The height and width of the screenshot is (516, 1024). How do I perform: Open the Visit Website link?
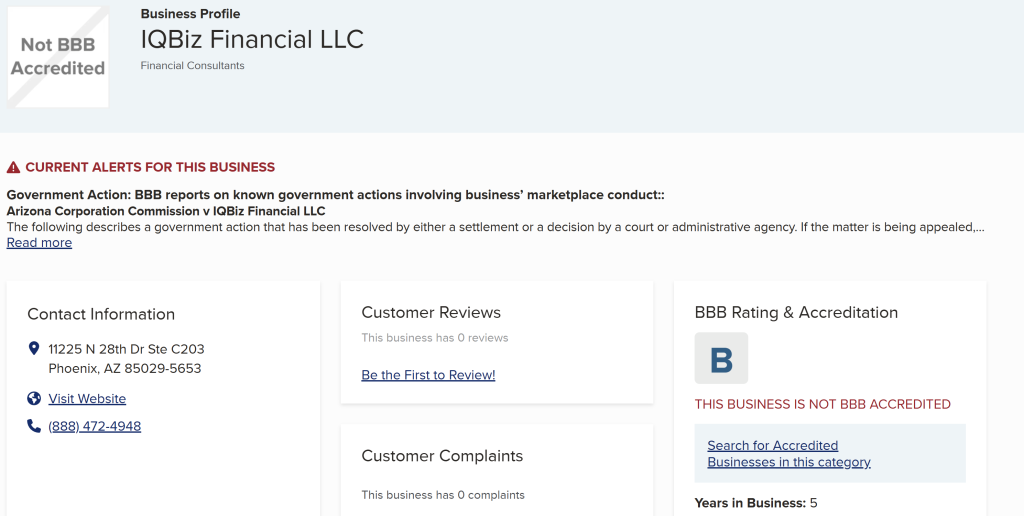pyautogui.click(x=87, y=398)
